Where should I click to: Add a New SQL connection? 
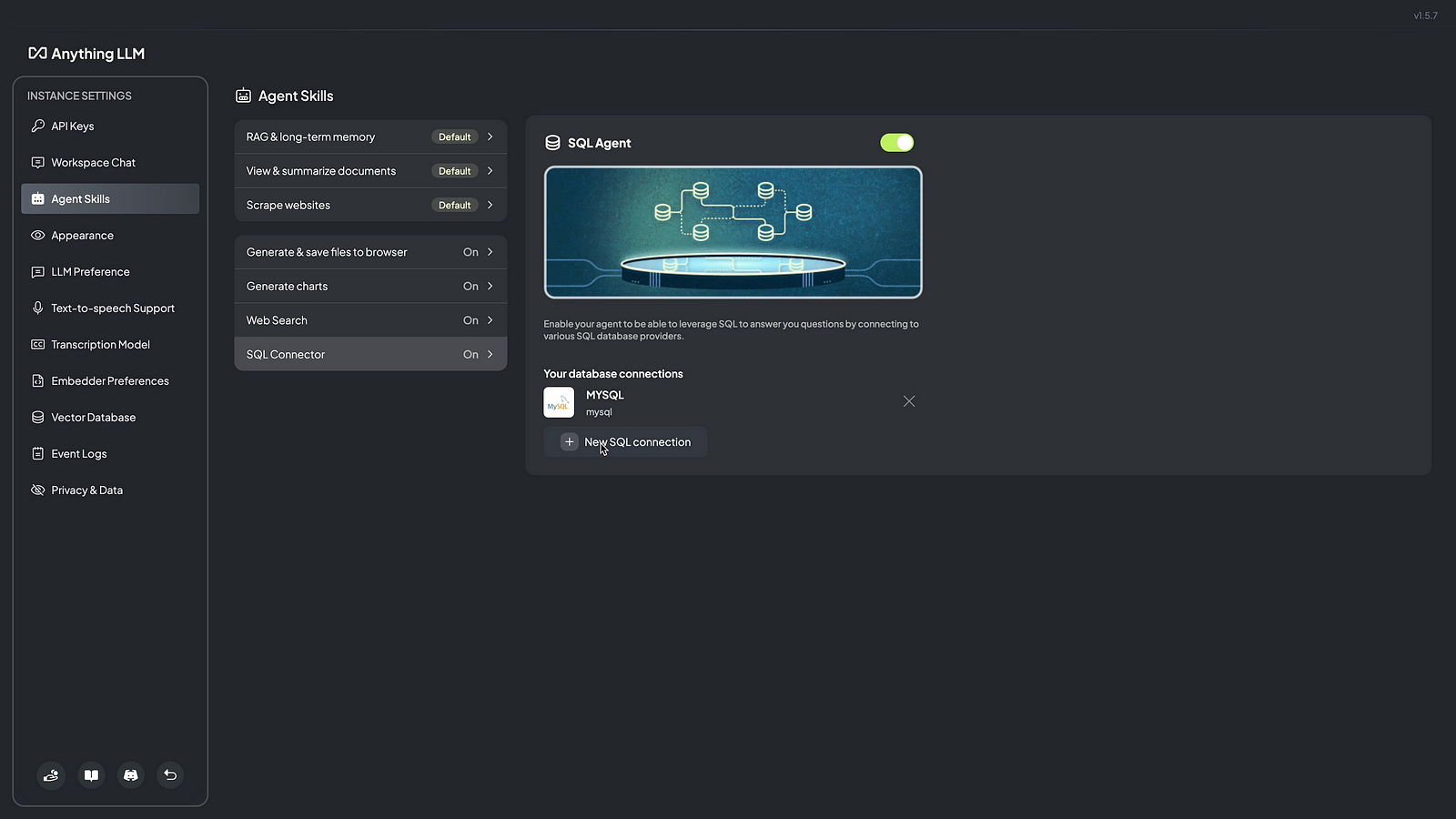pos(626,442)
